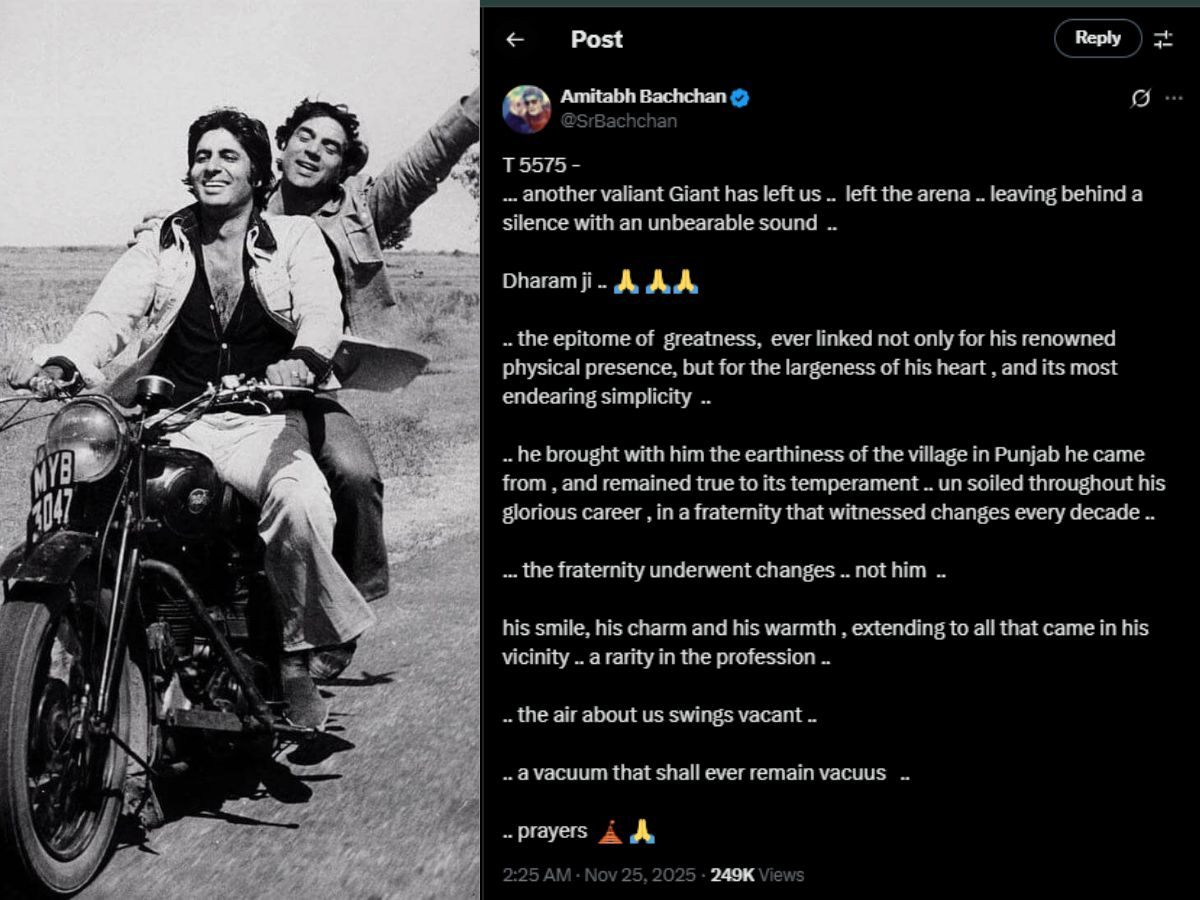The image size is (1200, 900).
Task: Click the folded hands emoji after the temple
Action: (642, 831)
